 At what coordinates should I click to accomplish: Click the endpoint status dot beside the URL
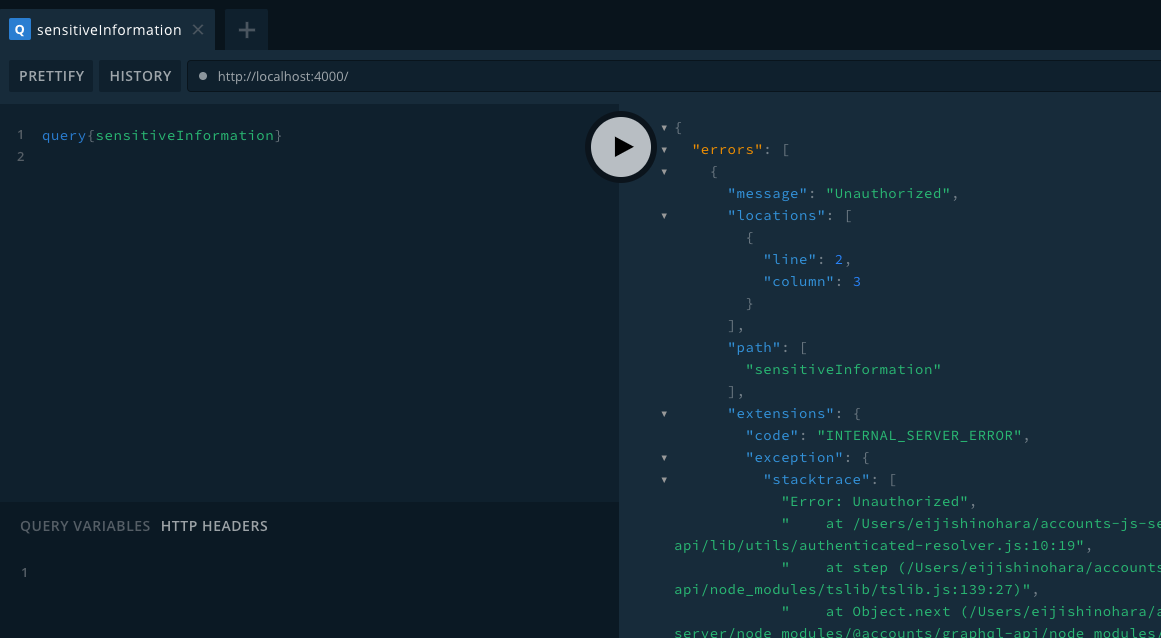click(203, 76)
